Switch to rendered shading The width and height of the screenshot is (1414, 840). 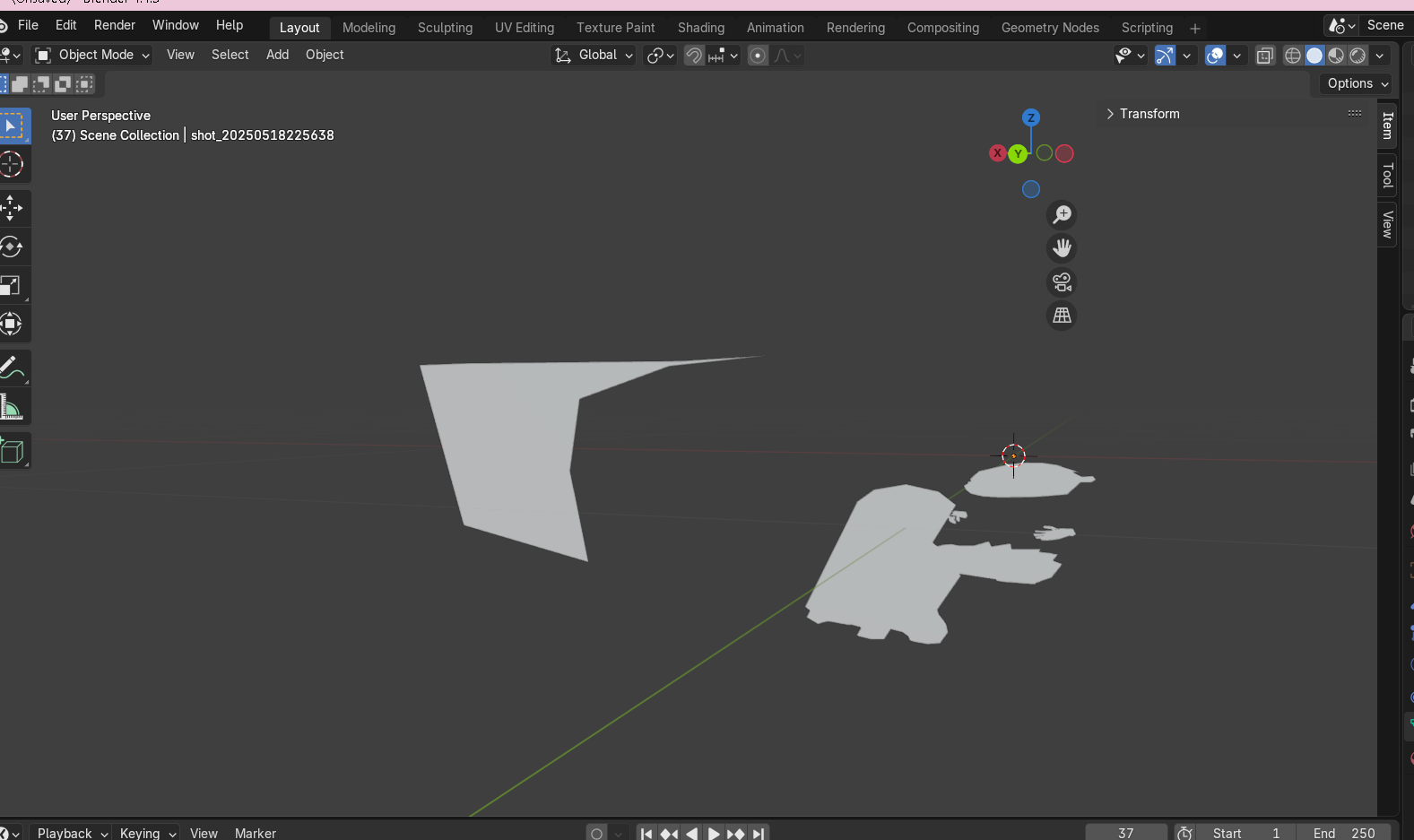coord(1358,56)
